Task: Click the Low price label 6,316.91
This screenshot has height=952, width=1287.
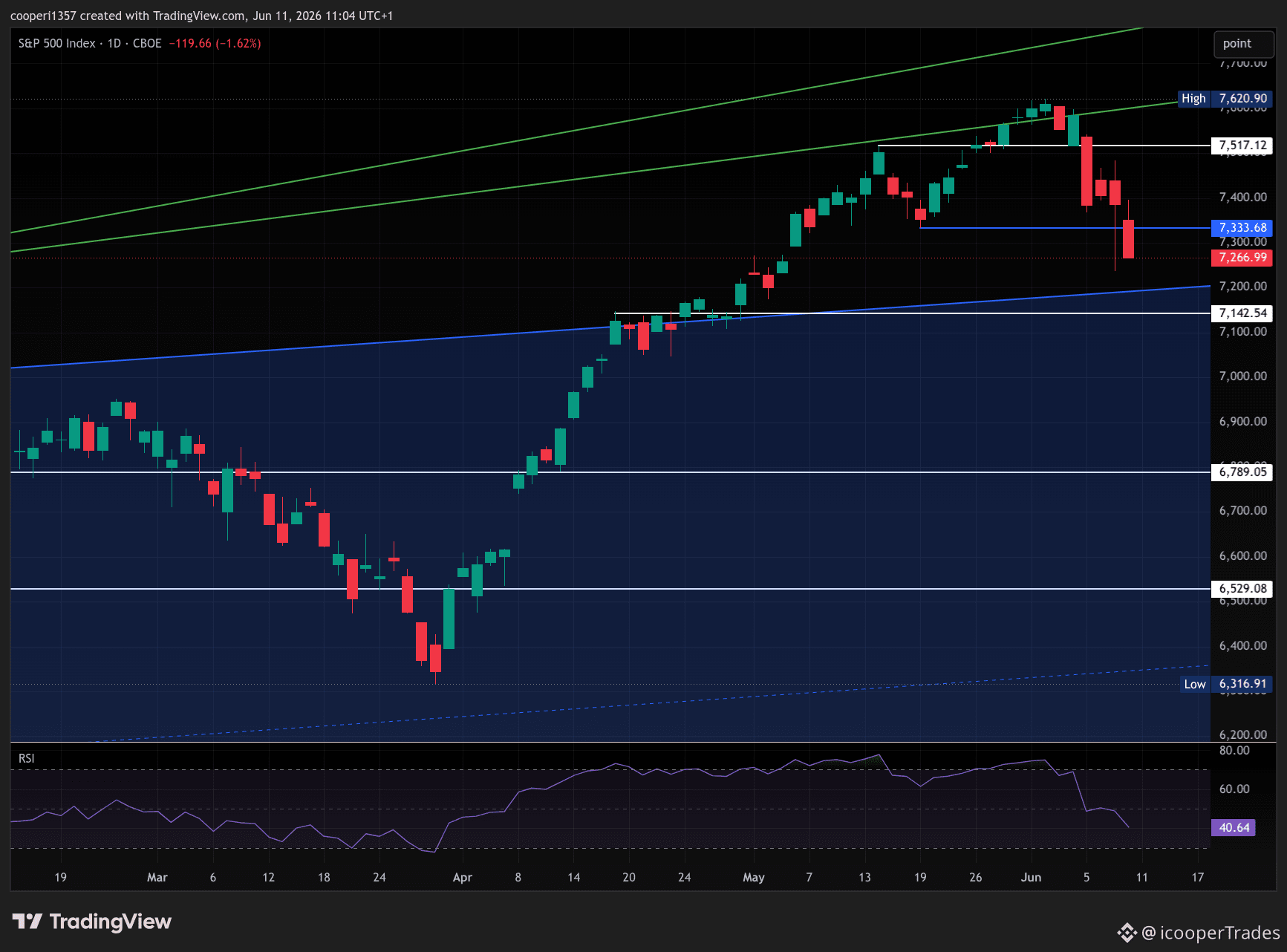Action: [1242, 684]
